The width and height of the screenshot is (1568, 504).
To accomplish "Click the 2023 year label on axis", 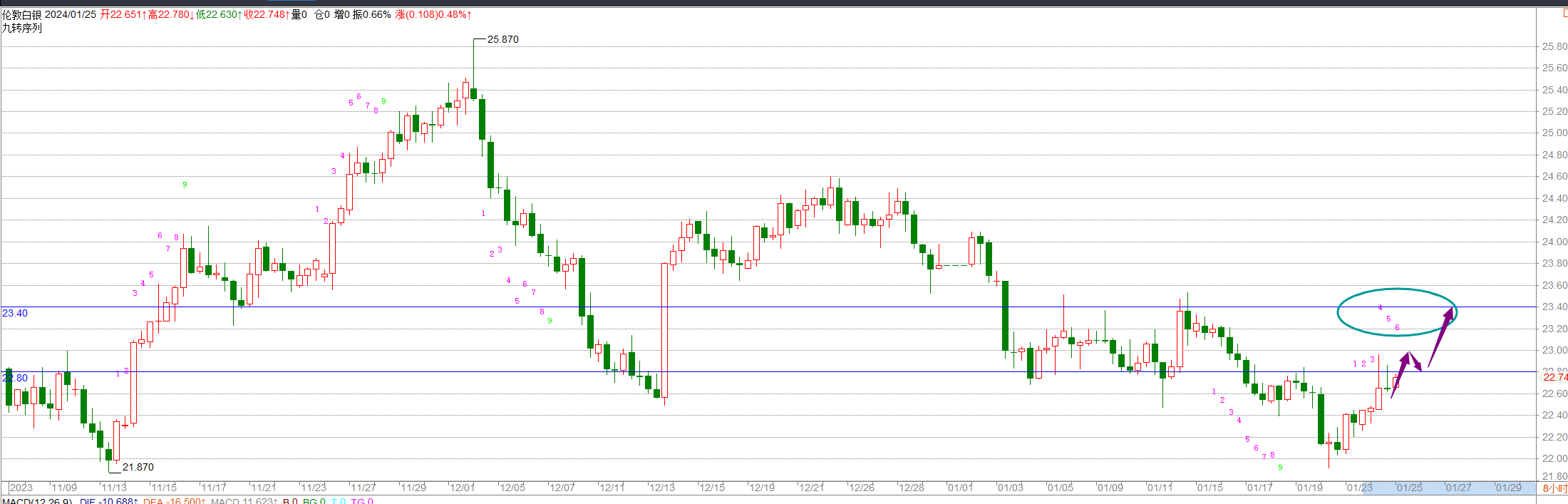I will tap(21, 488).
